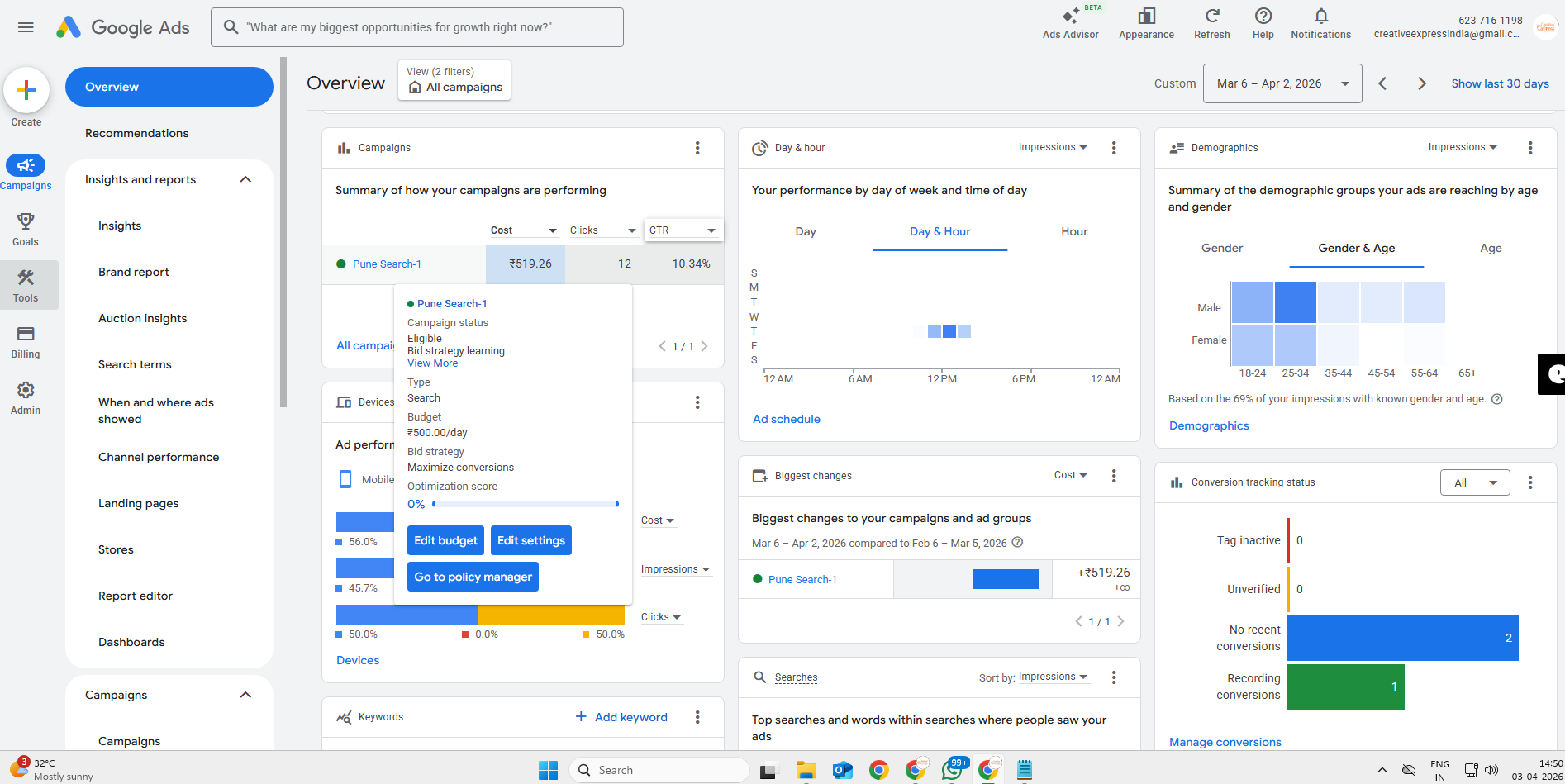Open Outlook from taskbar
1565x784 pixels.
842,770
